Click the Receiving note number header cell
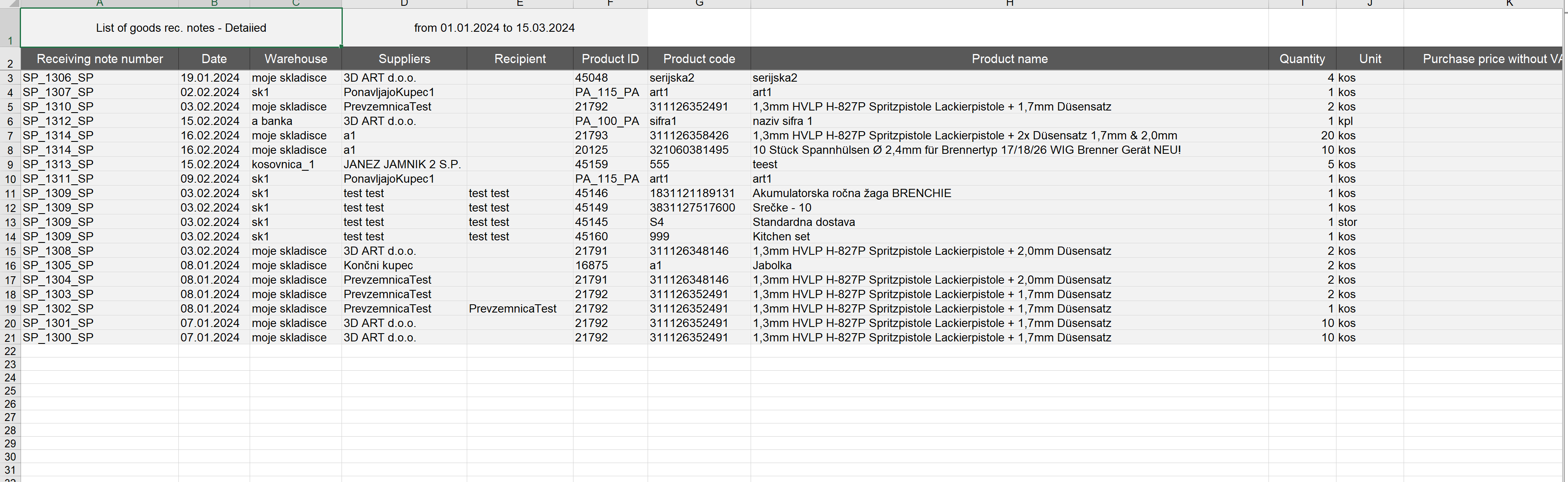 pos(99,59)
